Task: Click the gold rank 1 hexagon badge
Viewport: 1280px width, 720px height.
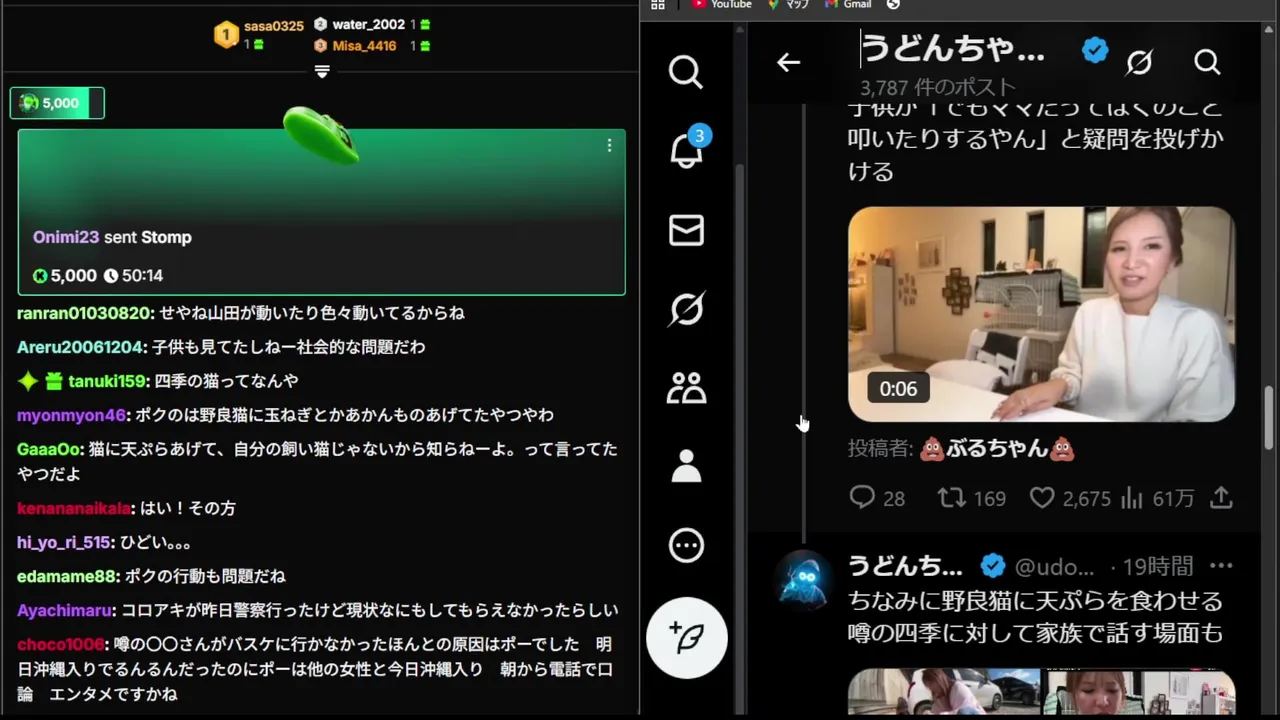Action: click(x=226, y=35)
